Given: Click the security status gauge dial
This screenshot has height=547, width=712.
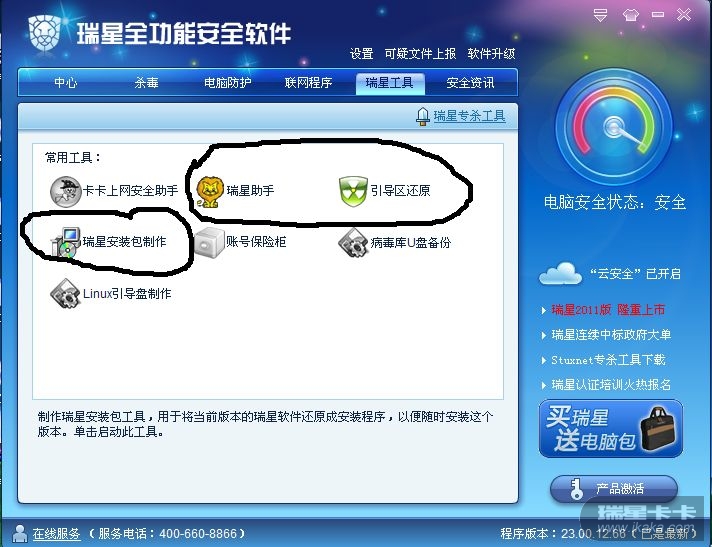Looking at the screenshot, I should 614,127.
